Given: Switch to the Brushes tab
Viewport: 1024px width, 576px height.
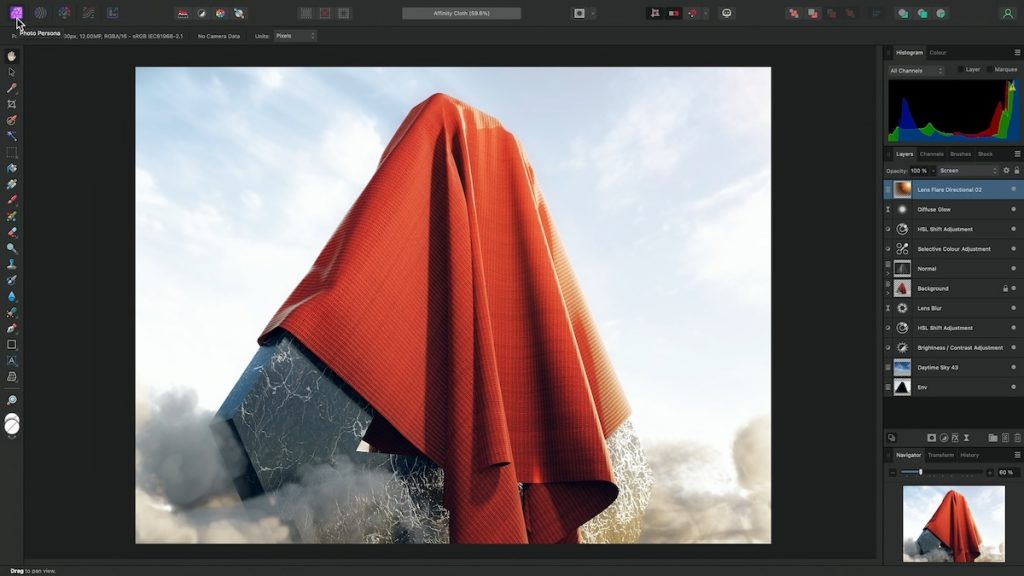Looking at the screenshot, I should coord(960,154).
